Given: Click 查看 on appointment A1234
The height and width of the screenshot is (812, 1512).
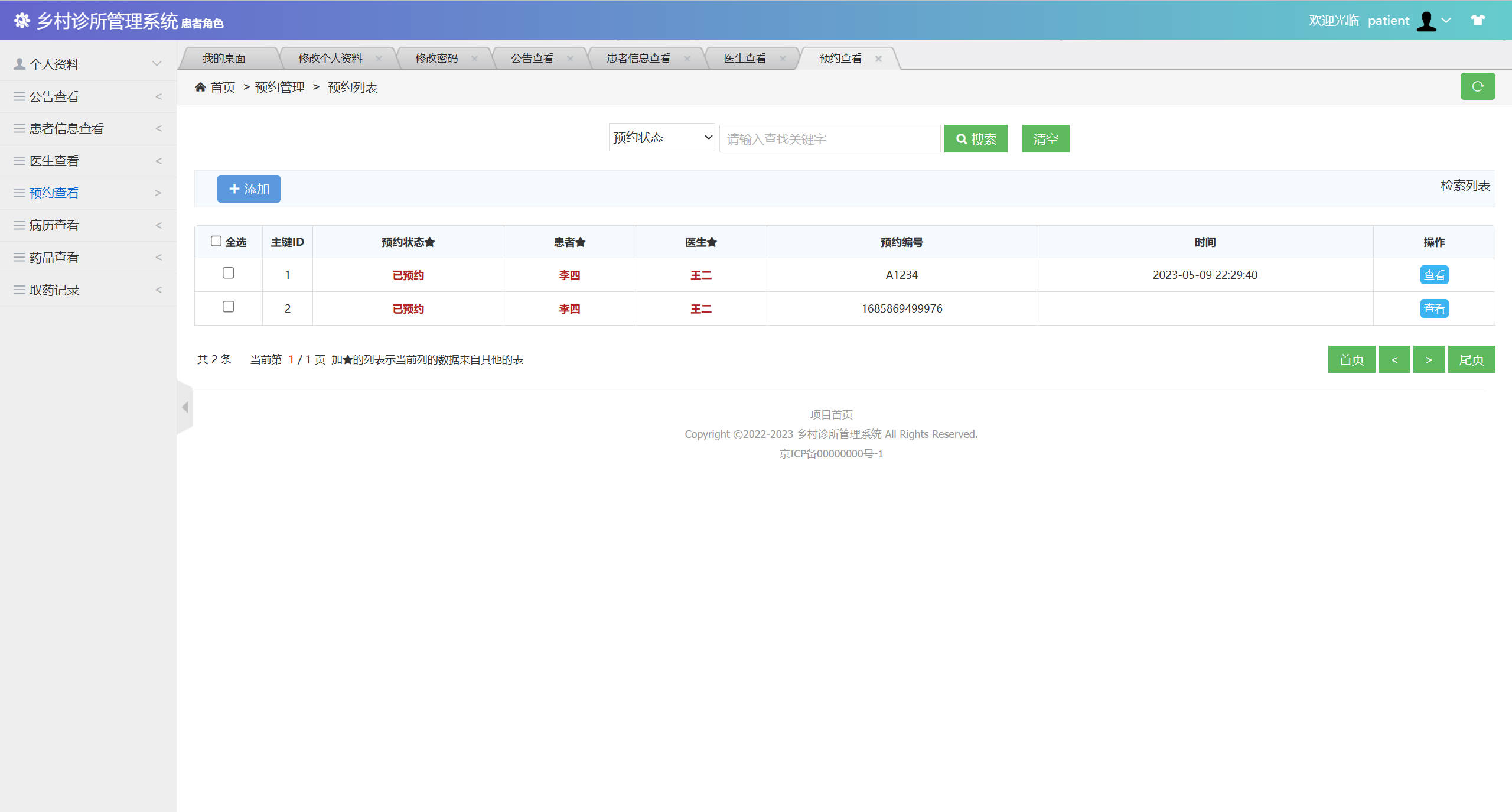Looking at the screenshot, I should (1434, 274).
